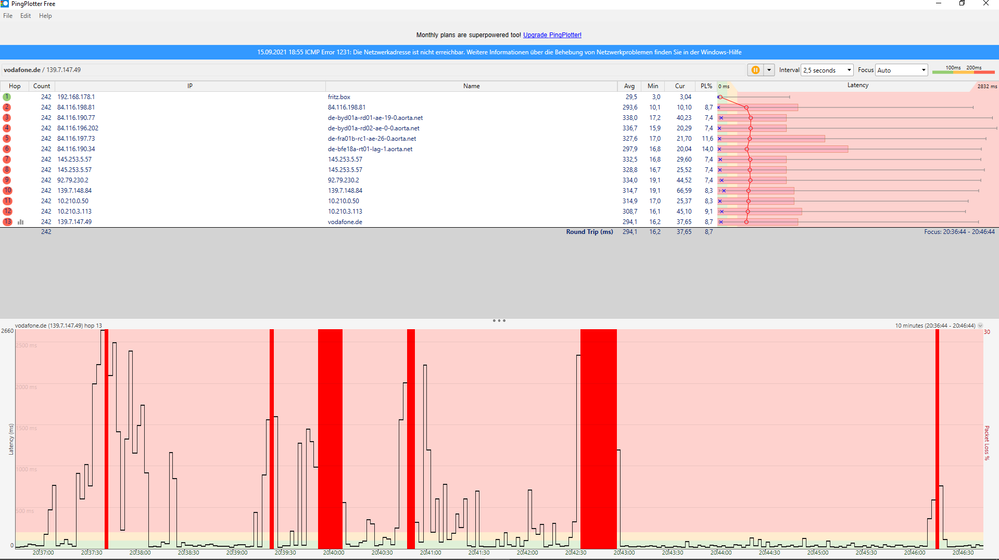Click IP address 92.79.230.2
999x560 pixels.
(74, 180)
